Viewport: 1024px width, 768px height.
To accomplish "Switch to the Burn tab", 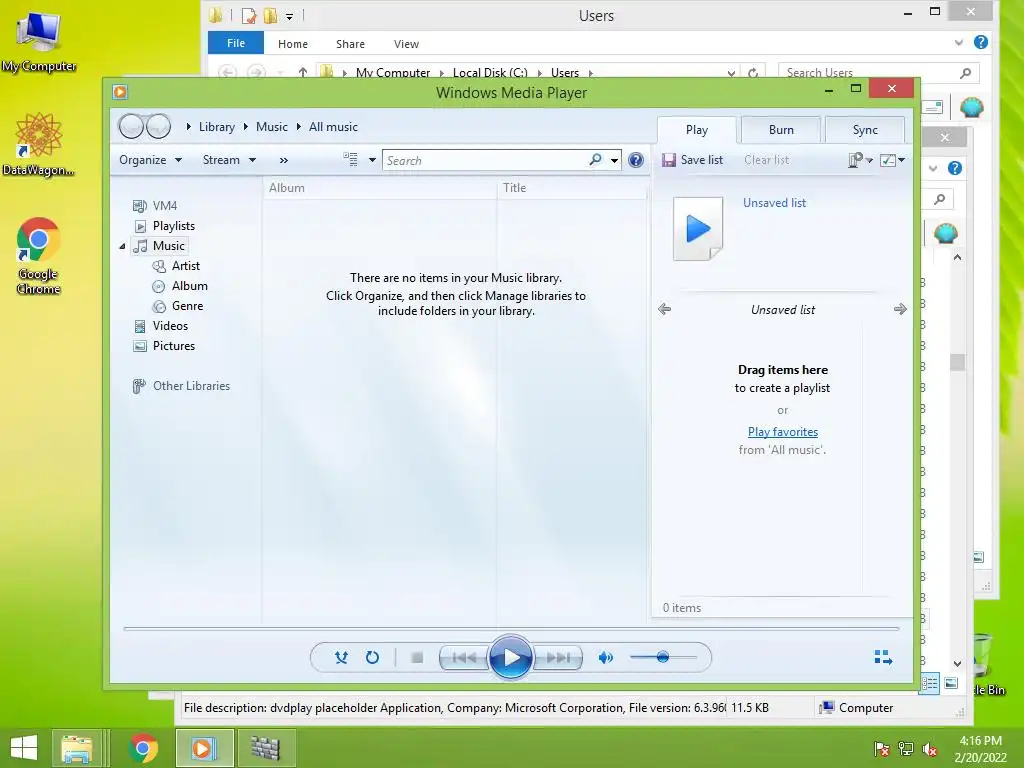I will pyautogui.click(x=781, y=130).
